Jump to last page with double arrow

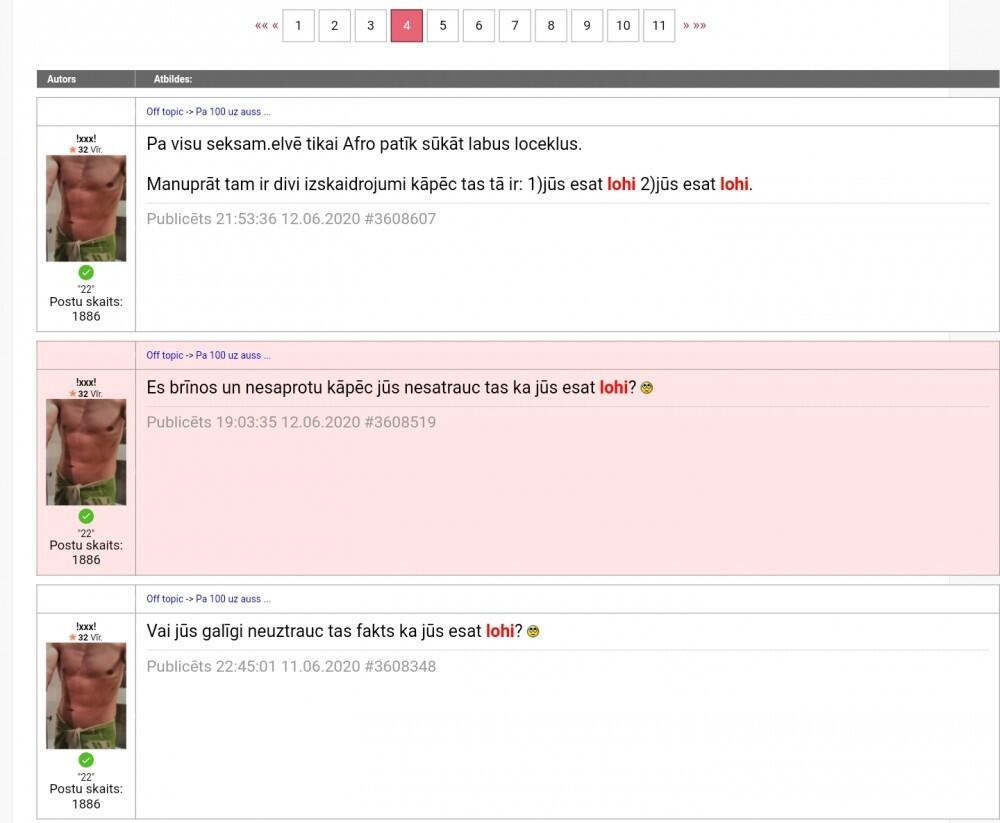click(700, 26)
